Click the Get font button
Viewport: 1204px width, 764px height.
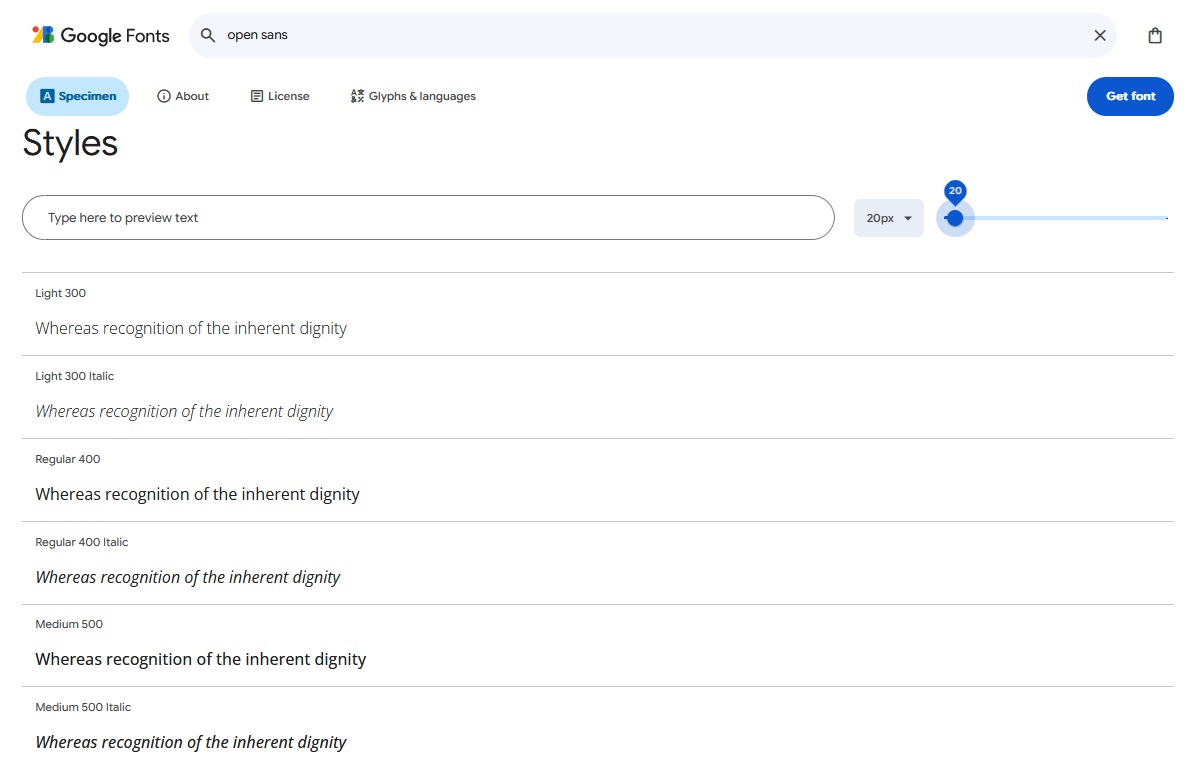click(1130, 97)
